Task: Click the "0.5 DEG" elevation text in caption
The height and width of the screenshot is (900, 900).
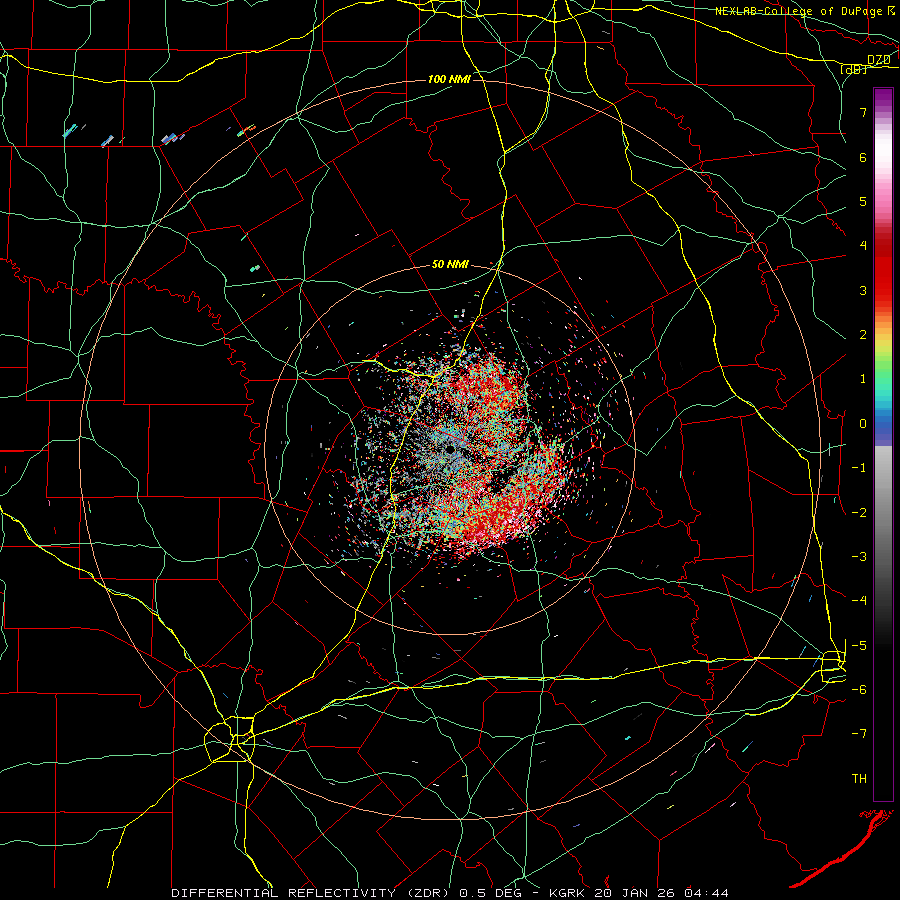Action: [x=491, y=893]
